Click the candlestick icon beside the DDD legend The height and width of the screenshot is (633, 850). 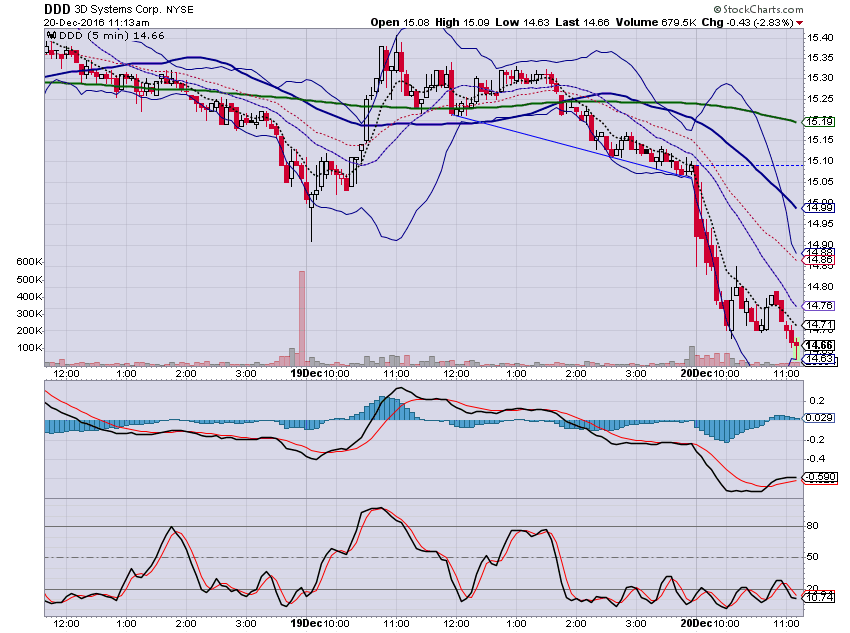point(51,35)
